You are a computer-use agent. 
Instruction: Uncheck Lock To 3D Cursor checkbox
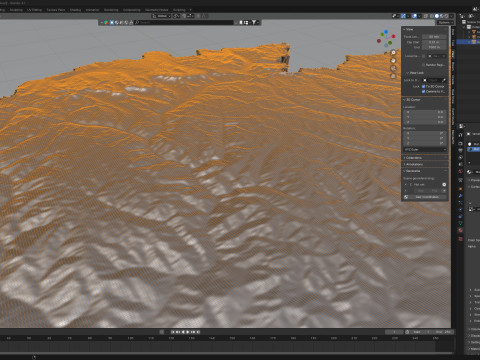423,87
